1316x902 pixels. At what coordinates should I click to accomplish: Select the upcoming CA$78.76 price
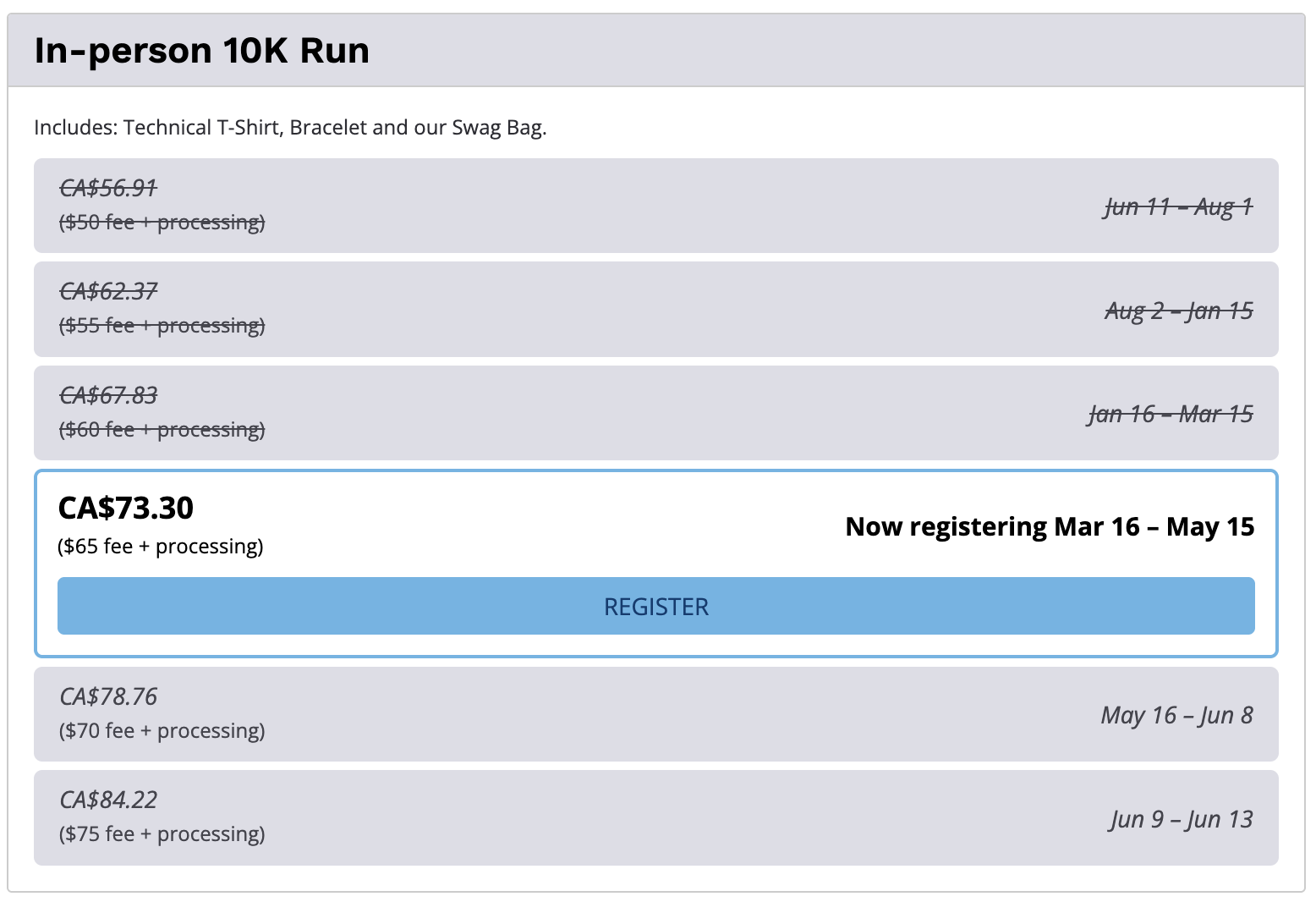[x=108, y=696]
